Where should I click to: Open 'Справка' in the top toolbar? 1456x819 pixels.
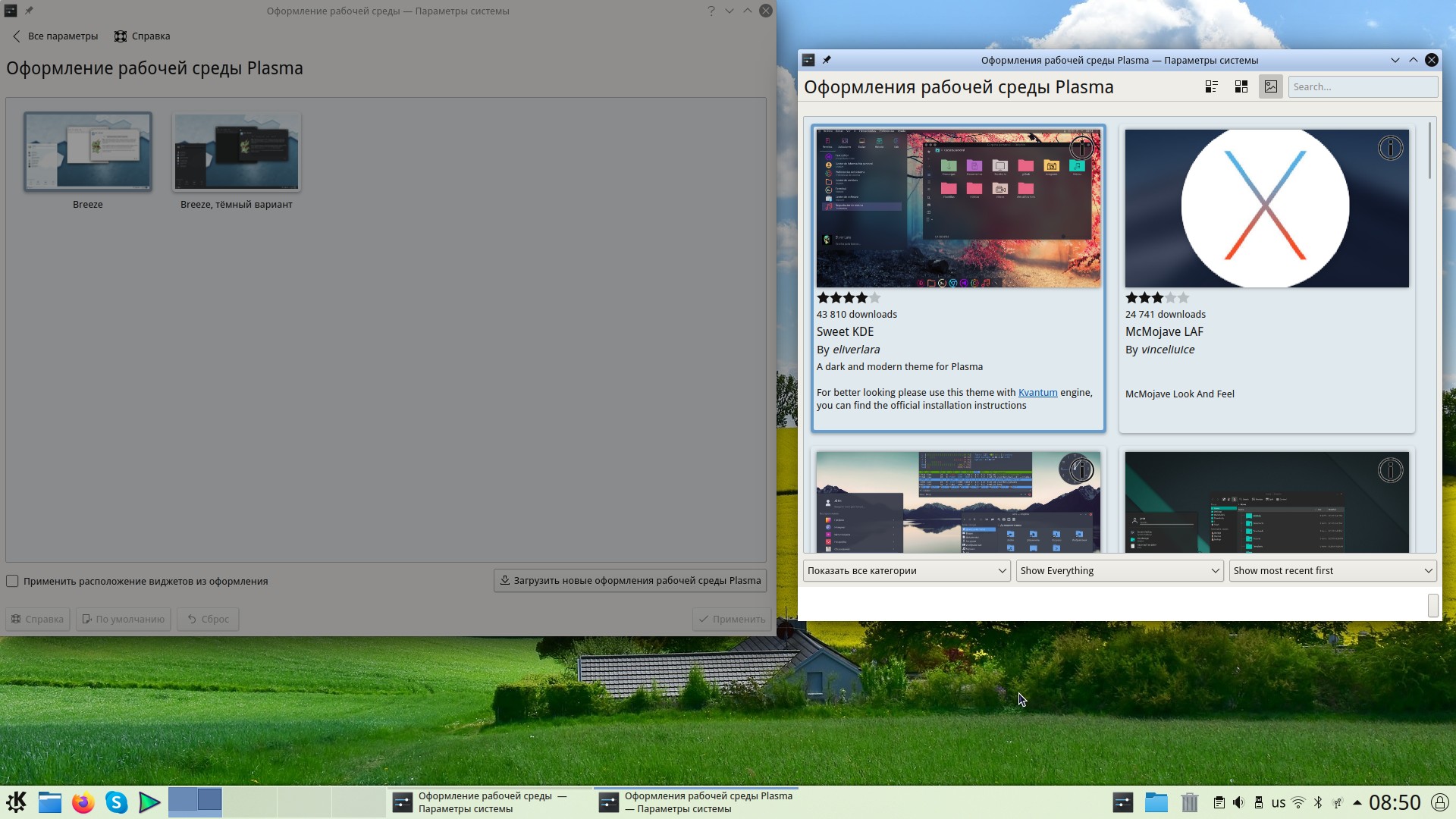(x=143, y=36)
